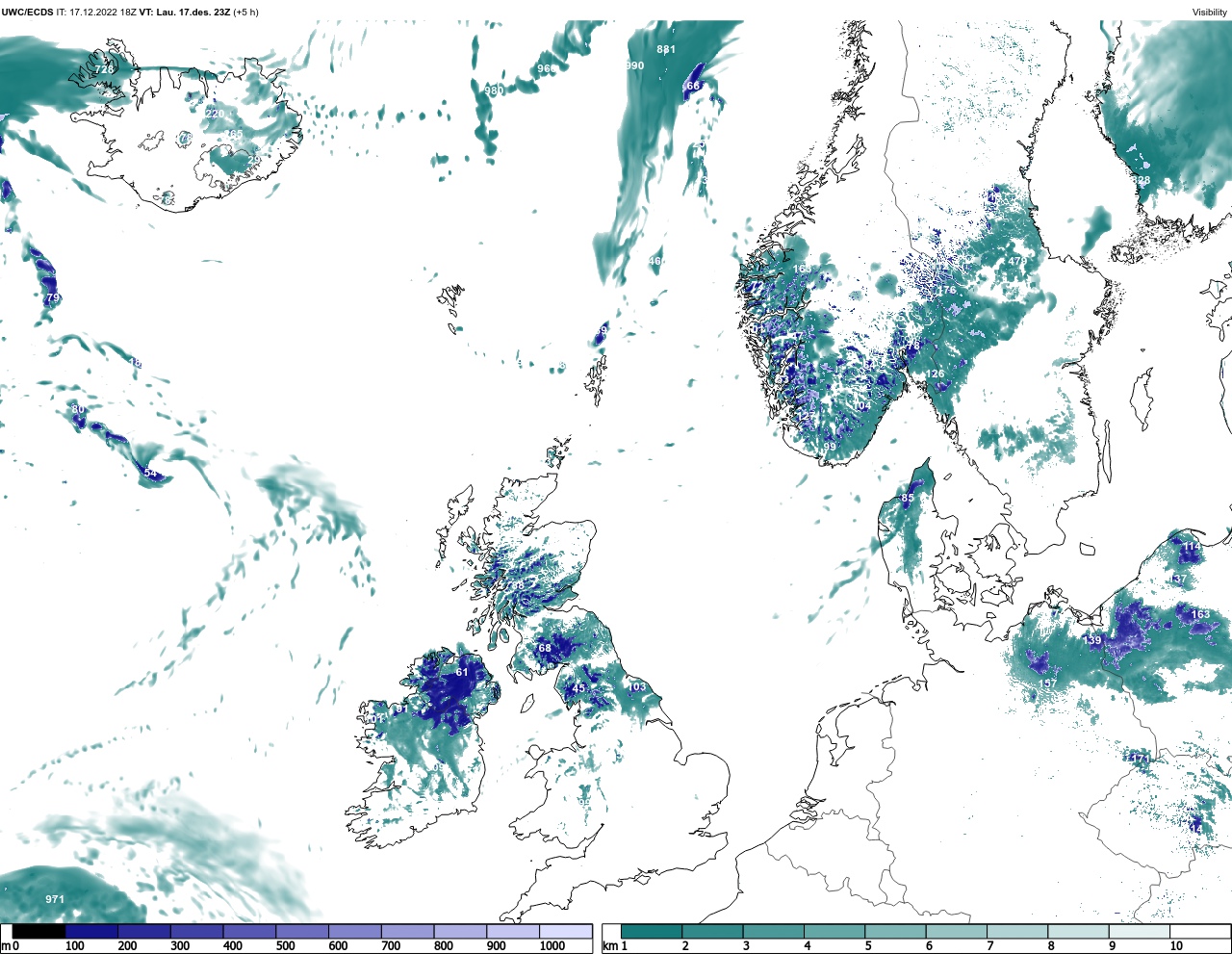Viewport: 1232px width, 954px height.
Task: Click the '980' value north of the Faroes
Action: coord(494,90)
